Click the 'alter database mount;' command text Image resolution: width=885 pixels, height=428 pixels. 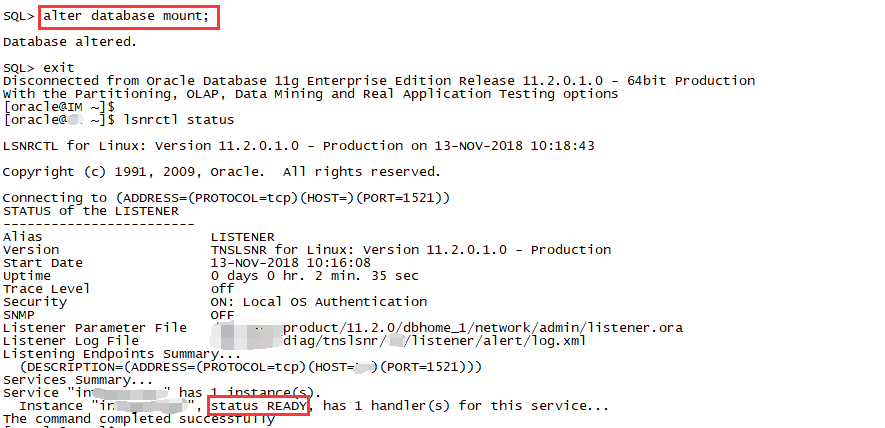pyautogui.click(x=126, y=16)
